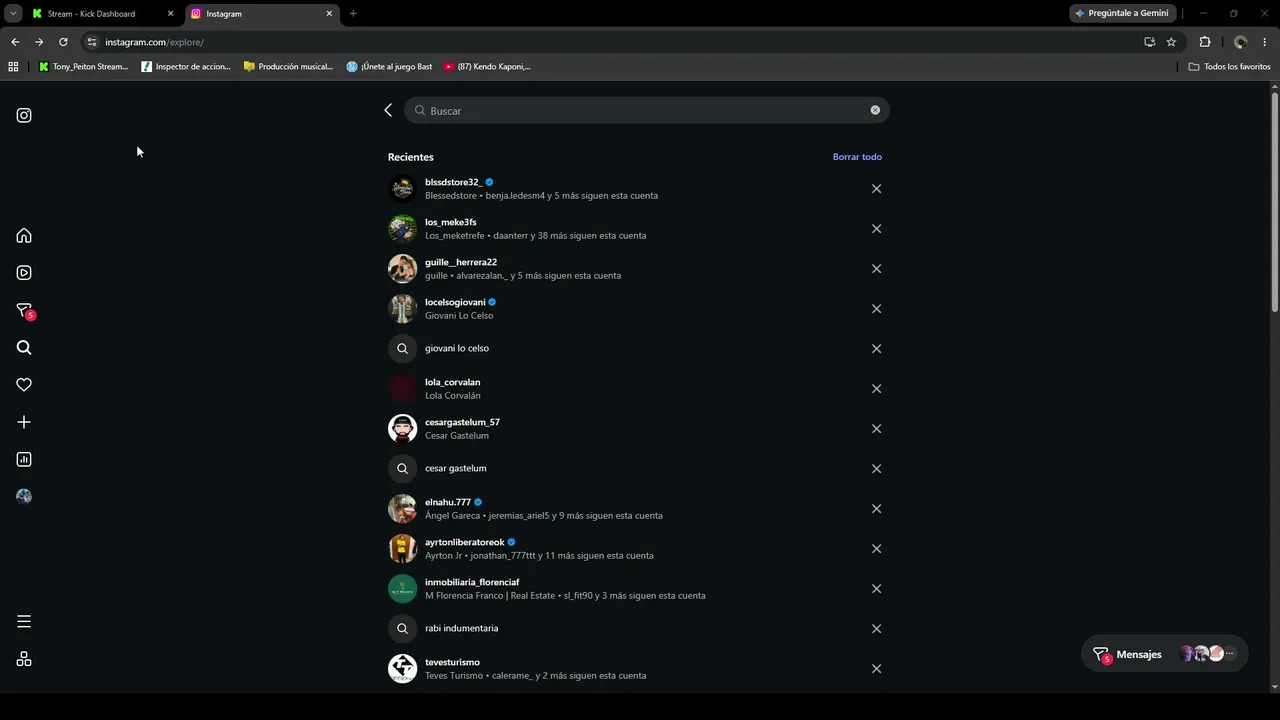Remove tevesturismo from recent searches
Image resolution: width=1280 pixels, height=720 pixels.
pyautogui.click(x=876, y=669)
